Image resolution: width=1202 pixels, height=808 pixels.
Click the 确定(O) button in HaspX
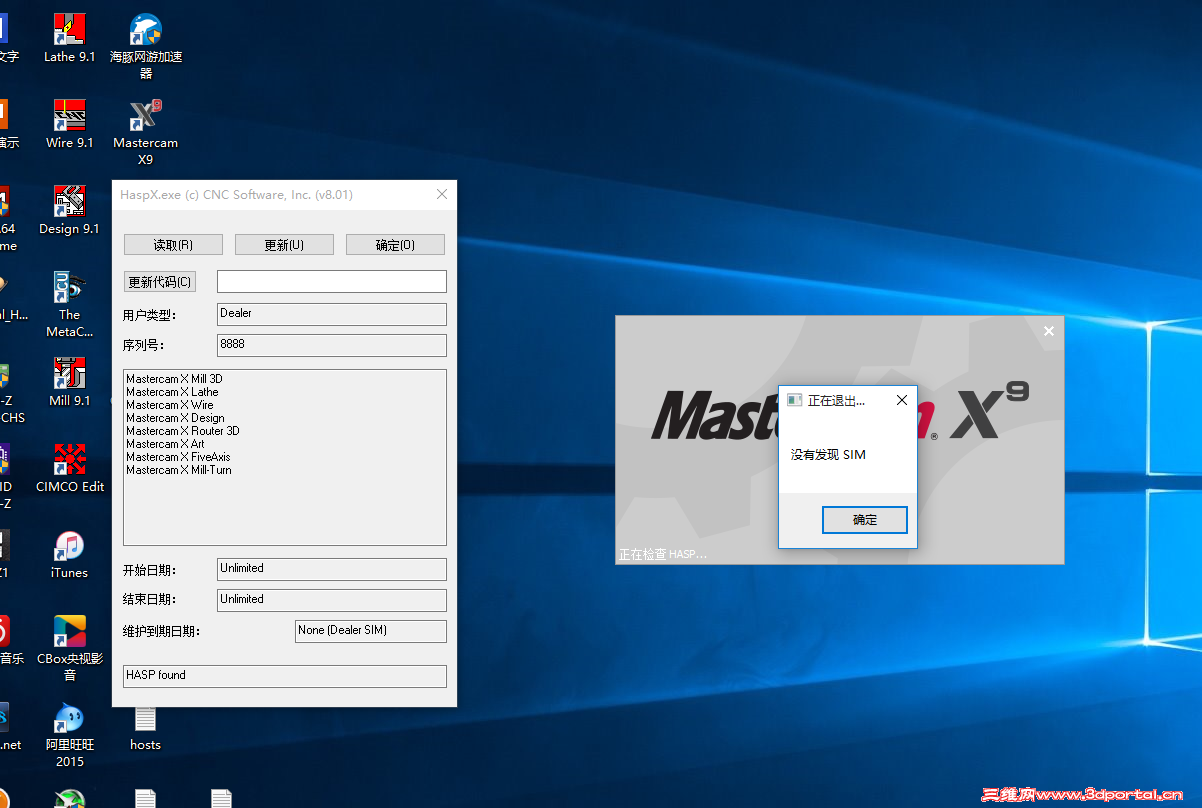pyautogui.click(x=395, y=245)
